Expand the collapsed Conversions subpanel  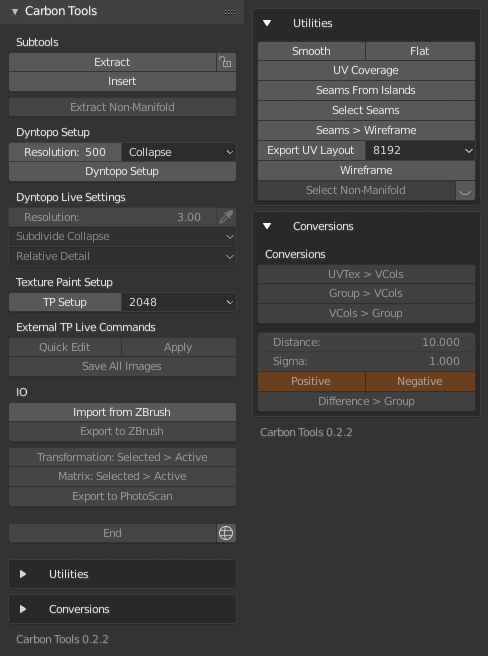pos(23,609)
